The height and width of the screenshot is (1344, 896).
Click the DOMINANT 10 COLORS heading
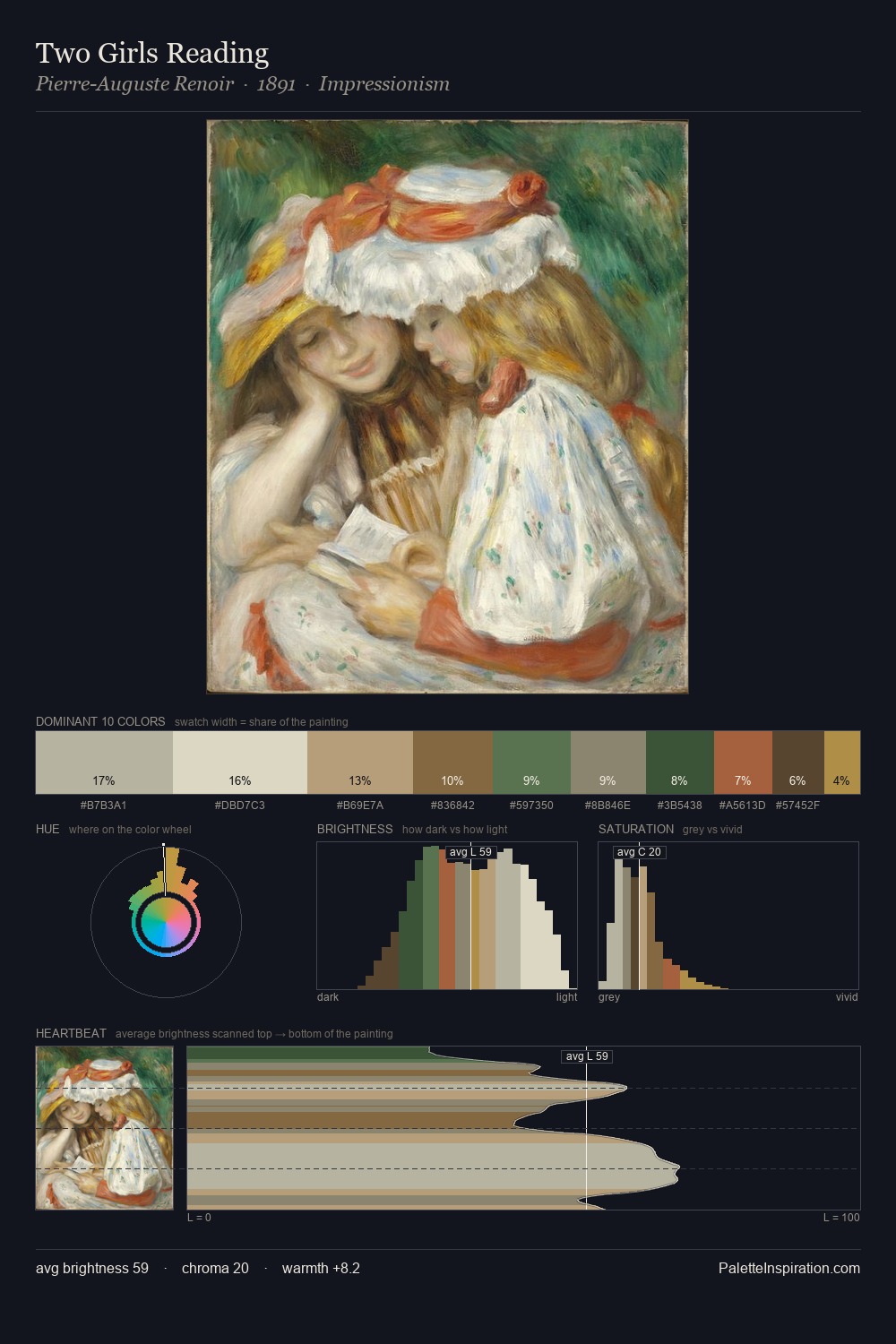tap(100, 721)
